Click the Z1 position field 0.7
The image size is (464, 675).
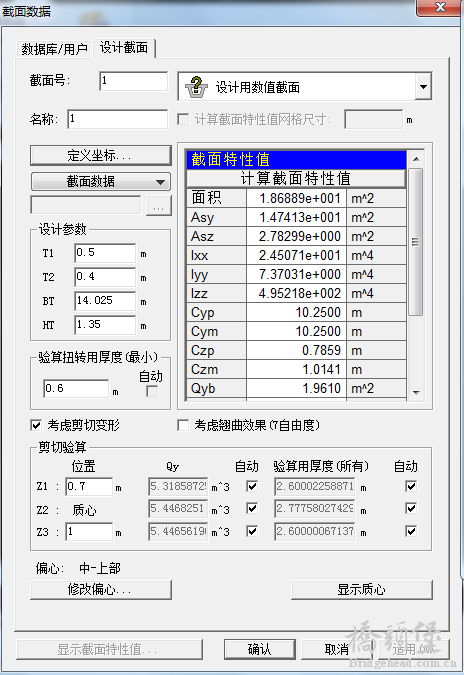pyautogui.click(x=89, y=486)
